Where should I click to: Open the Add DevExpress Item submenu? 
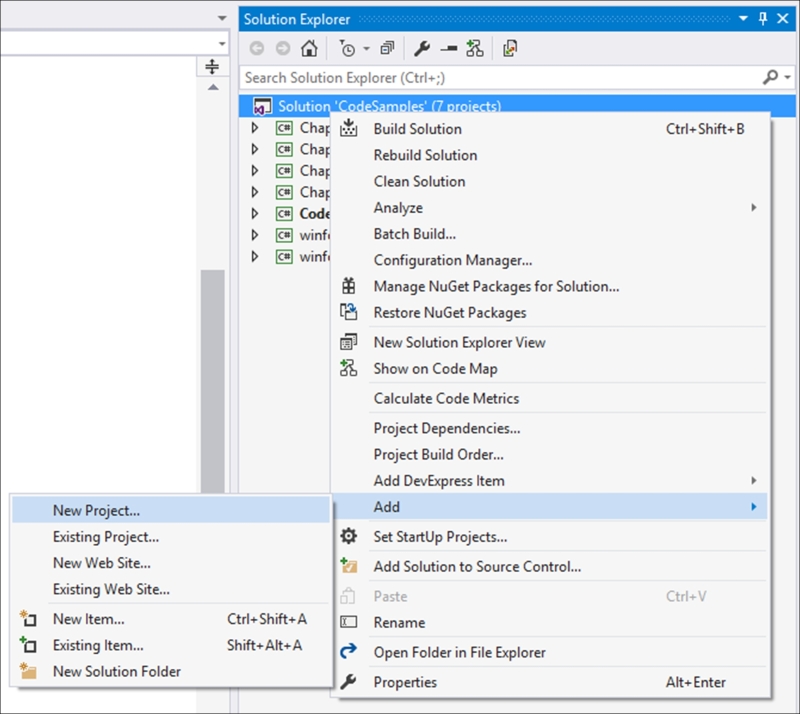[x=550, y=481]
